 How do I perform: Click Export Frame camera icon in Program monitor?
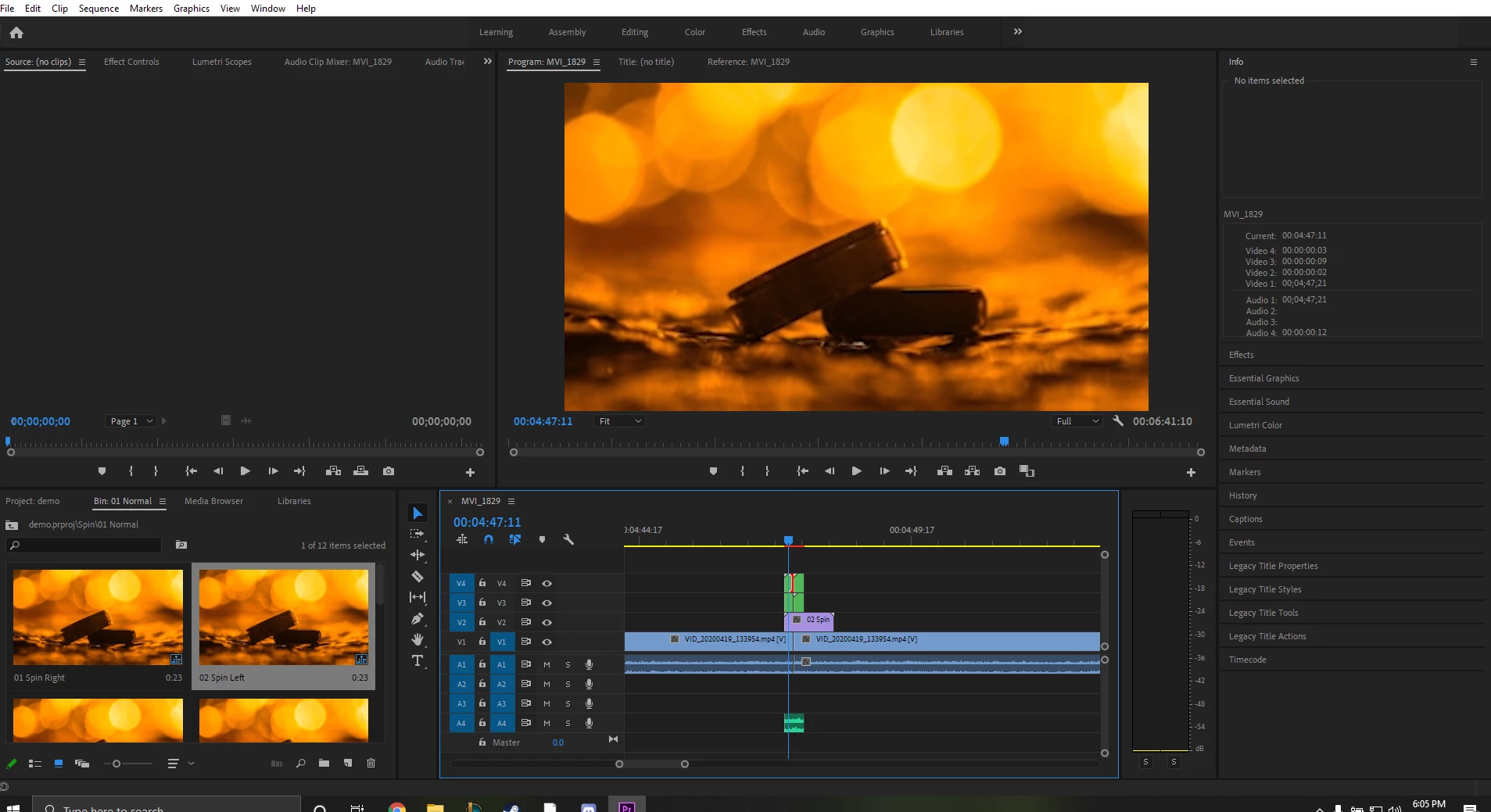point(1000,471)
